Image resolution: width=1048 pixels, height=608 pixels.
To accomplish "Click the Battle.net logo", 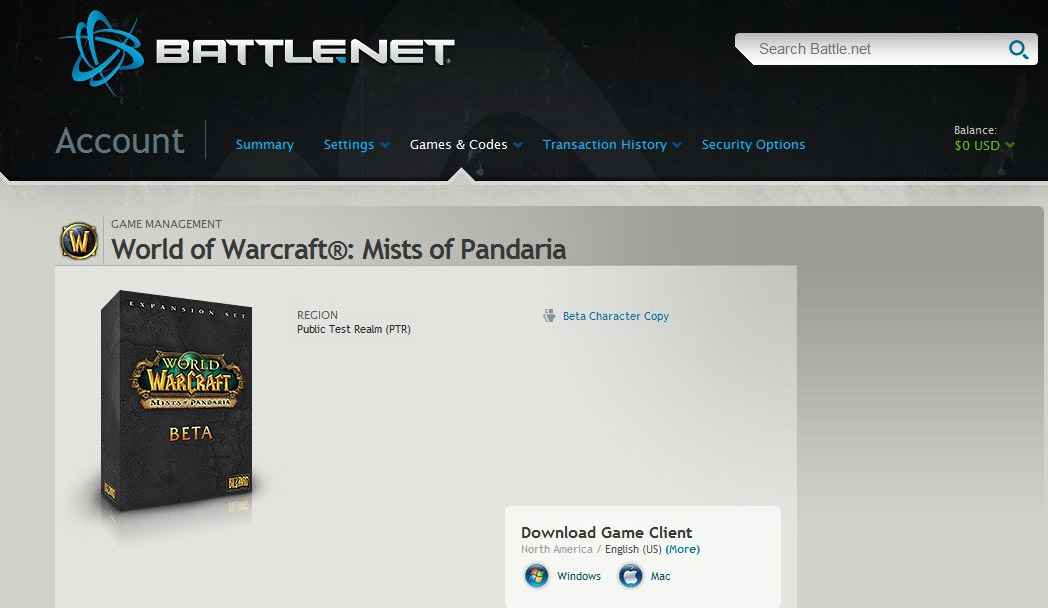I will 257,53.
